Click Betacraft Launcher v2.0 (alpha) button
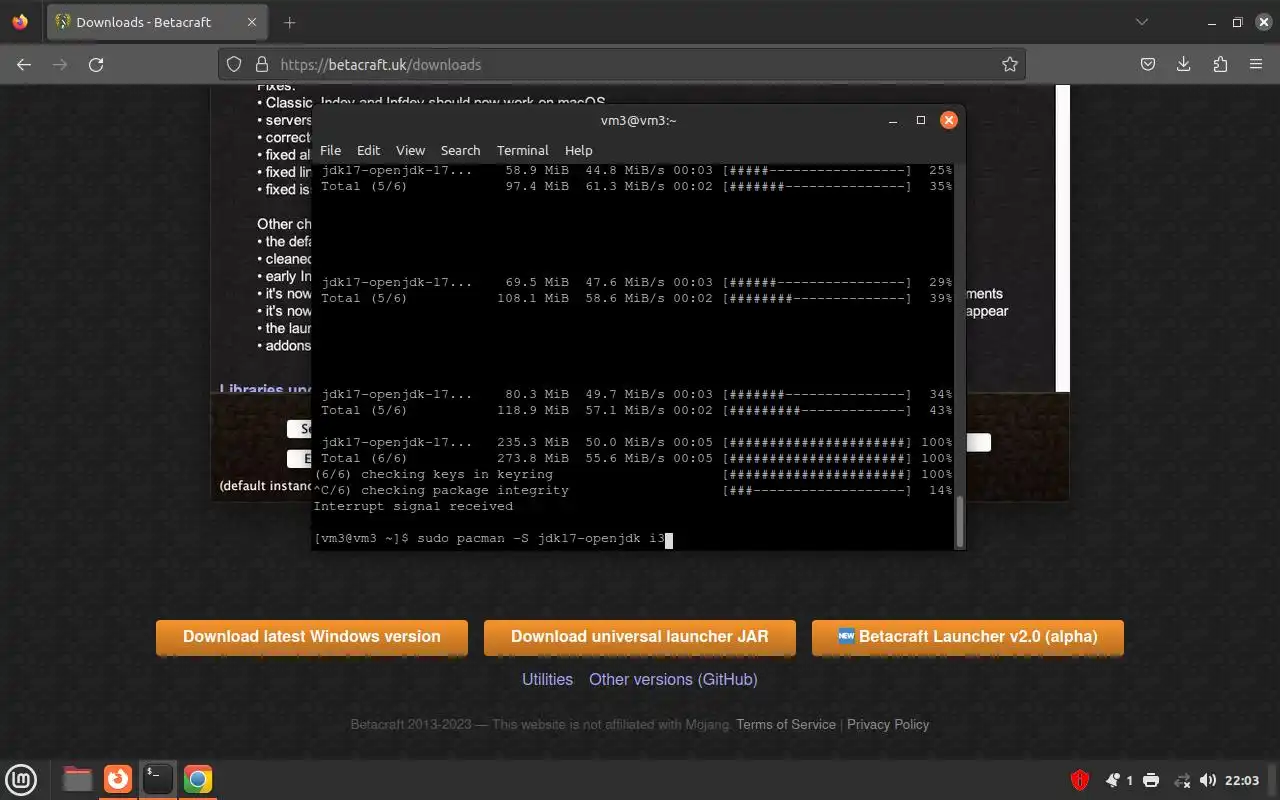Image resolution: width=1280 pixels, height=800 pixels. click(968, 637)
